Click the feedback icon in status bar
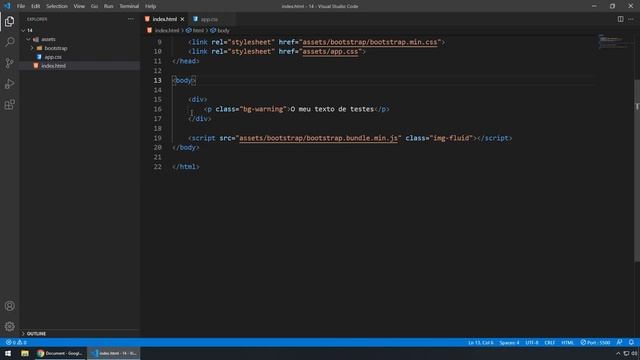The width and height of the screenshot is (640, 360). (620, 342)
